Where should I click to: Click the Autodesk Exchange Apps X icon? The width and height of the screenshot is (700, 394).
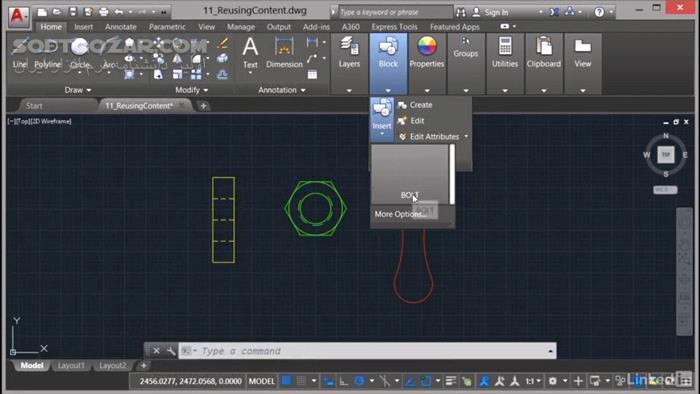(554, 12)
